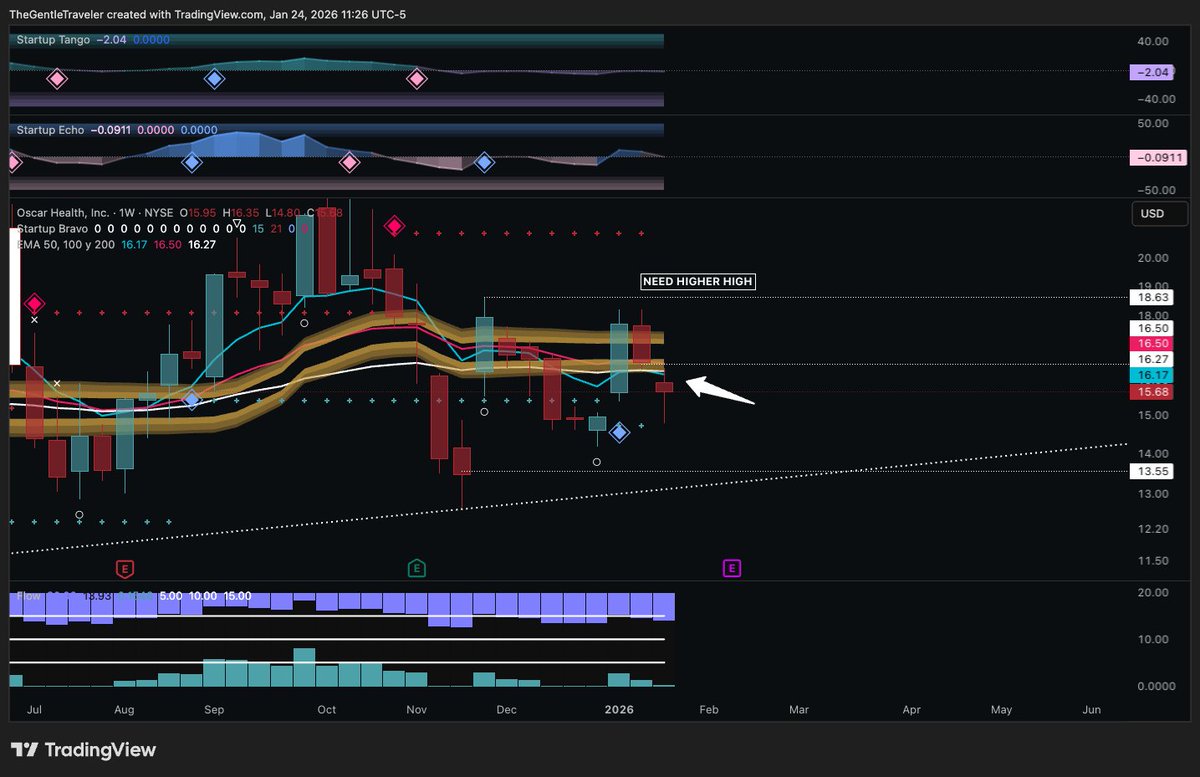The width and height of the screenshot is (1200, 777).
Task: Click the blue diamond in Startup Tango pane
Action: [214, 78]
